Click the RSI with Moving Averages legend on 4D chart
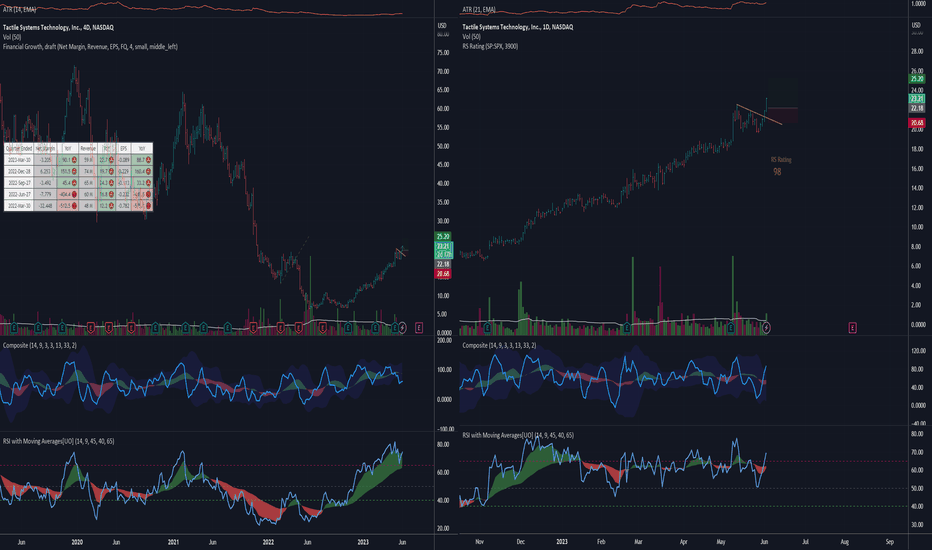The height and width of the screenshot is (550, 932). (59, 441)
